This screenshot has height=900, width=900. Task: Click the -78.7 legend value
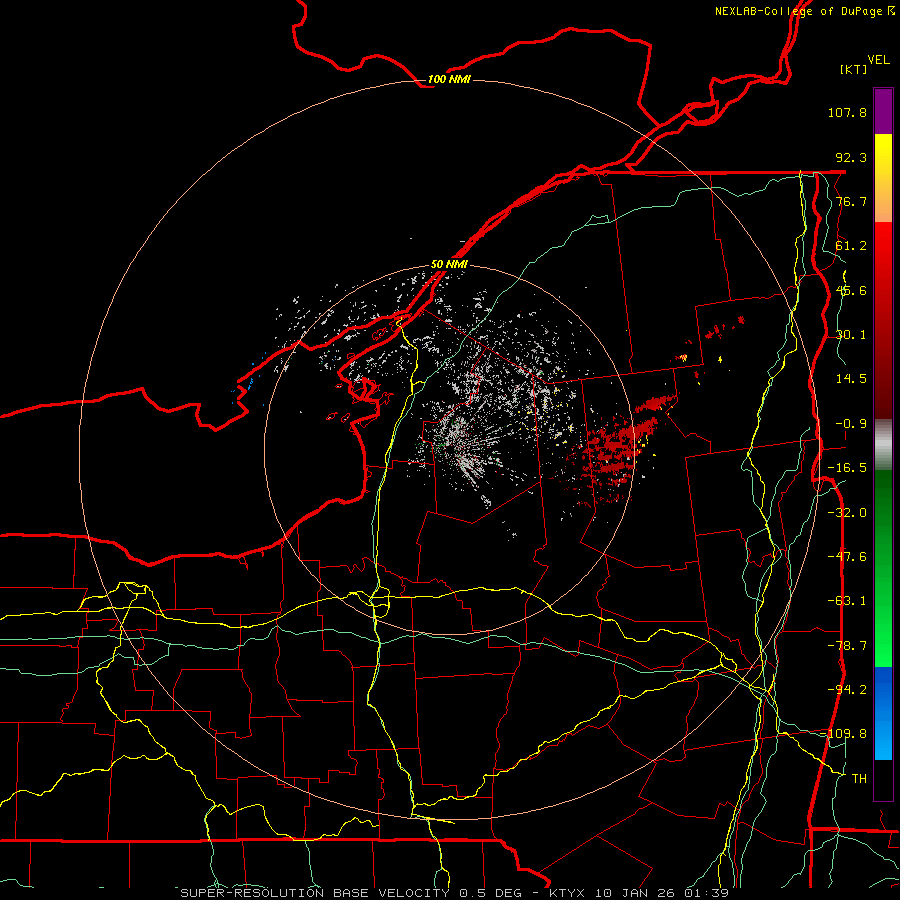[847, 646]
